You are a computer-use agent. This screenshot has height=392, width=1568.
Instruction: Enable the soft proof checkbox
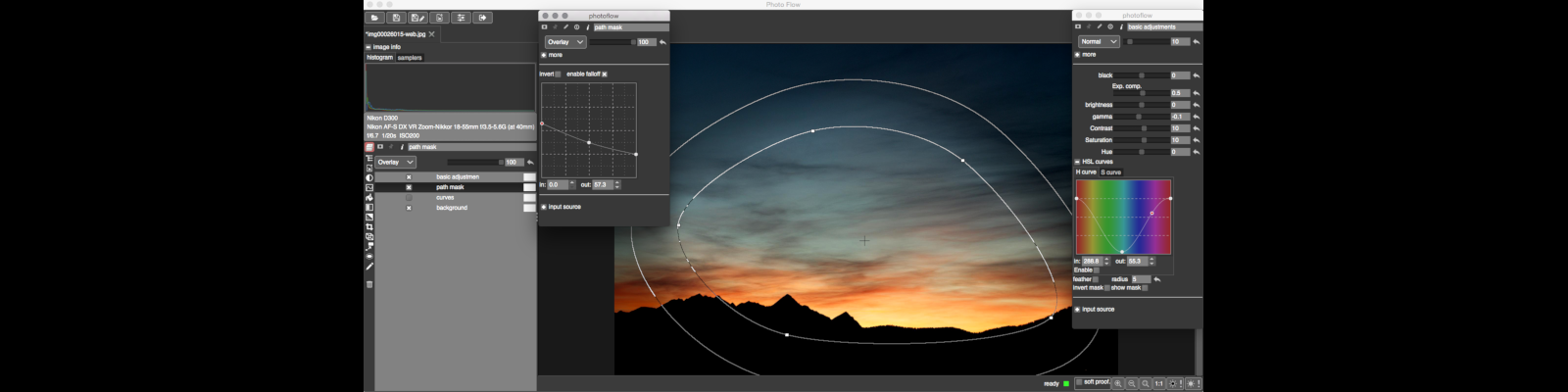tap(1079, 382)
